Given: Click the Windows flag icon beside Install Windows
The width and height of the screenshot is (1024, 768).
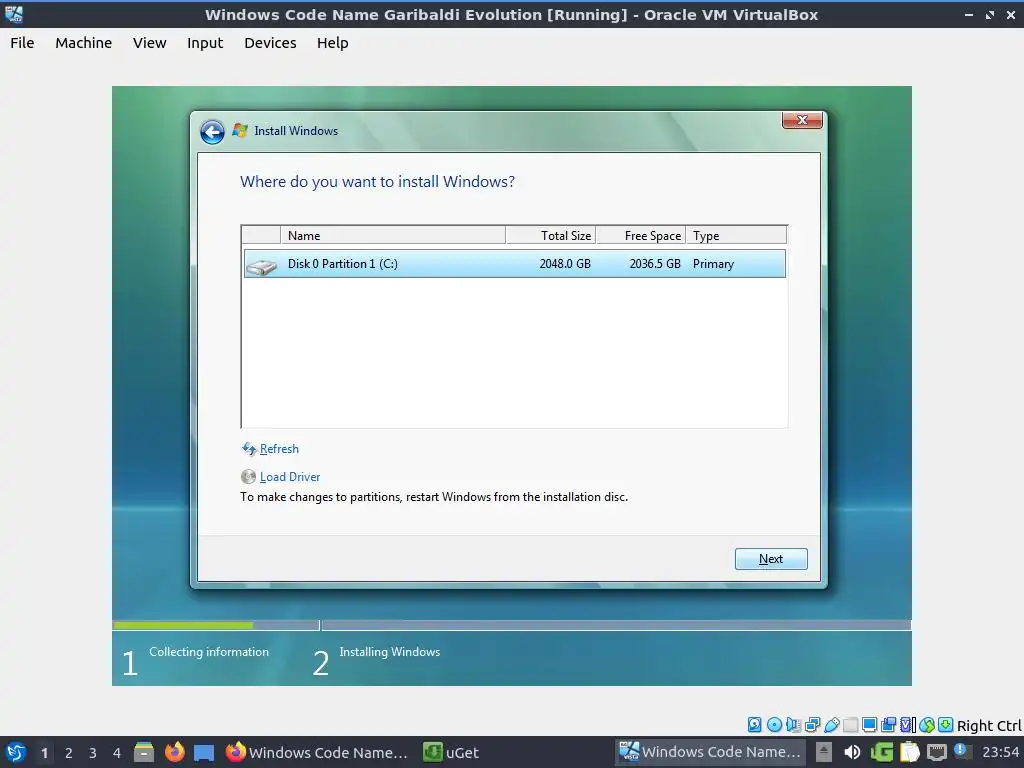Looking at the screenshot, I should pyautogui.click(x=240, y=131).
